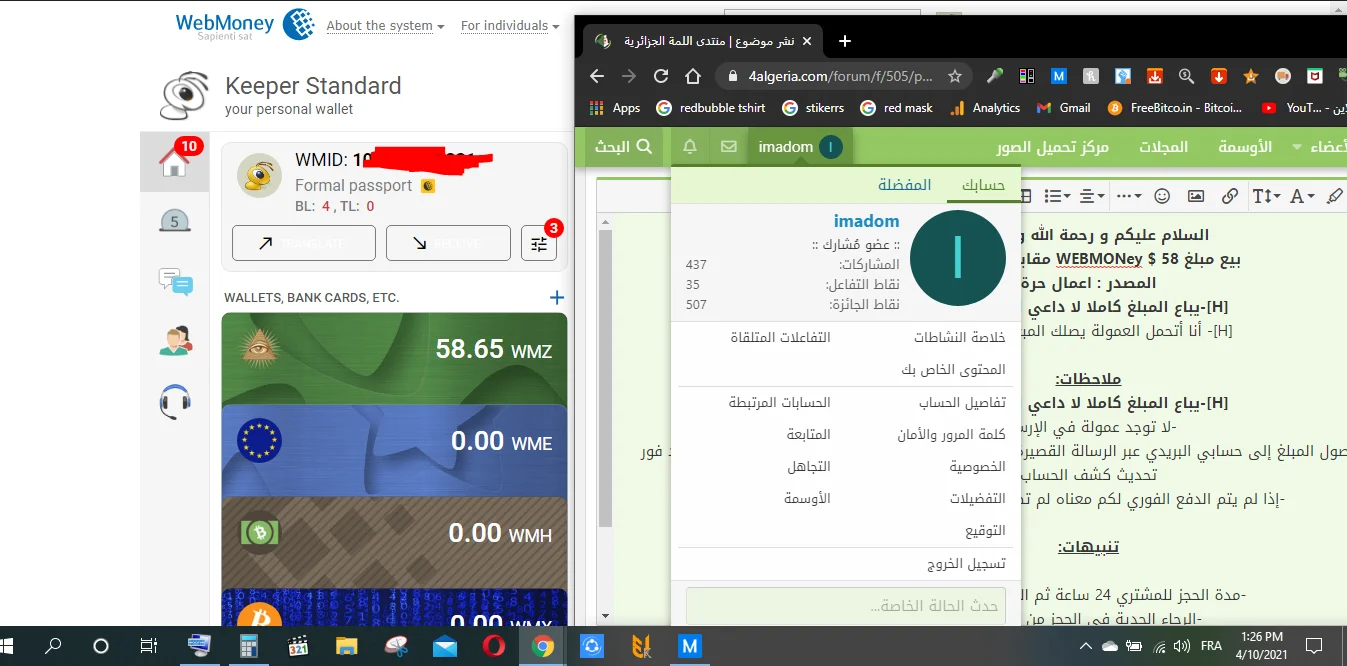Open forum inbox envelope icon
1347x666 pixels.
[x=729, y=147]
